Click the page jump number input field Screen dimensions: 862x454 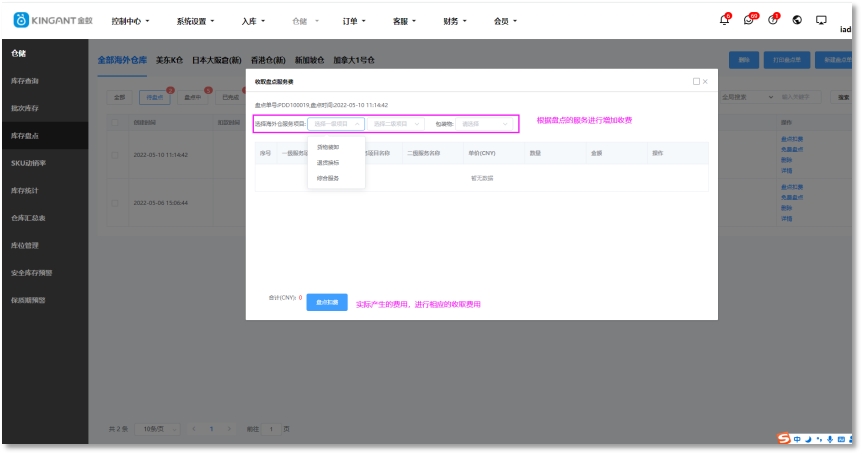coord(270,428)
